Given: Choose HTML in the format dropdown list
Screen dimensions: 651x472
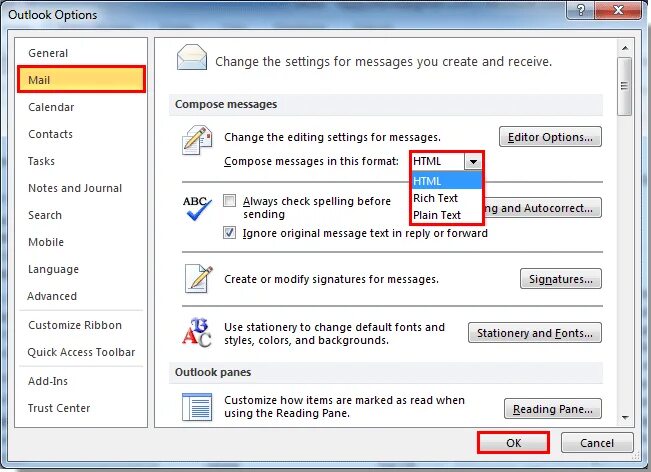Looking at the screenshot, I should (446, 181).
